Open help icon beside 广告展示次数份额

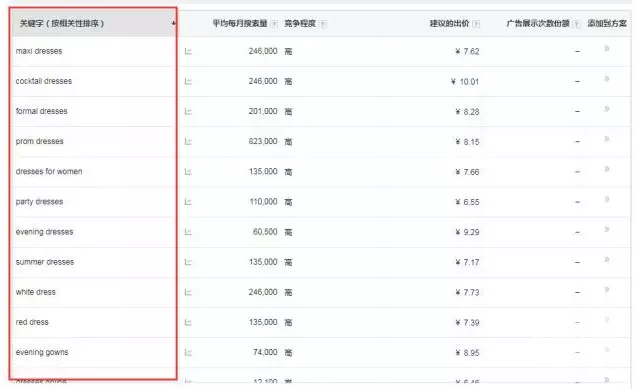coord(576,24)
